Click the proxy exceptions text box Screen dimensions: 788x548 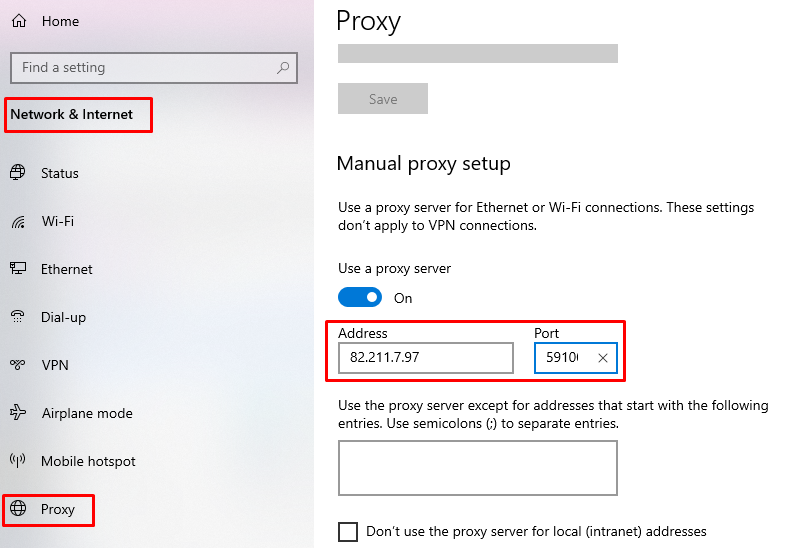click(478, 468)
